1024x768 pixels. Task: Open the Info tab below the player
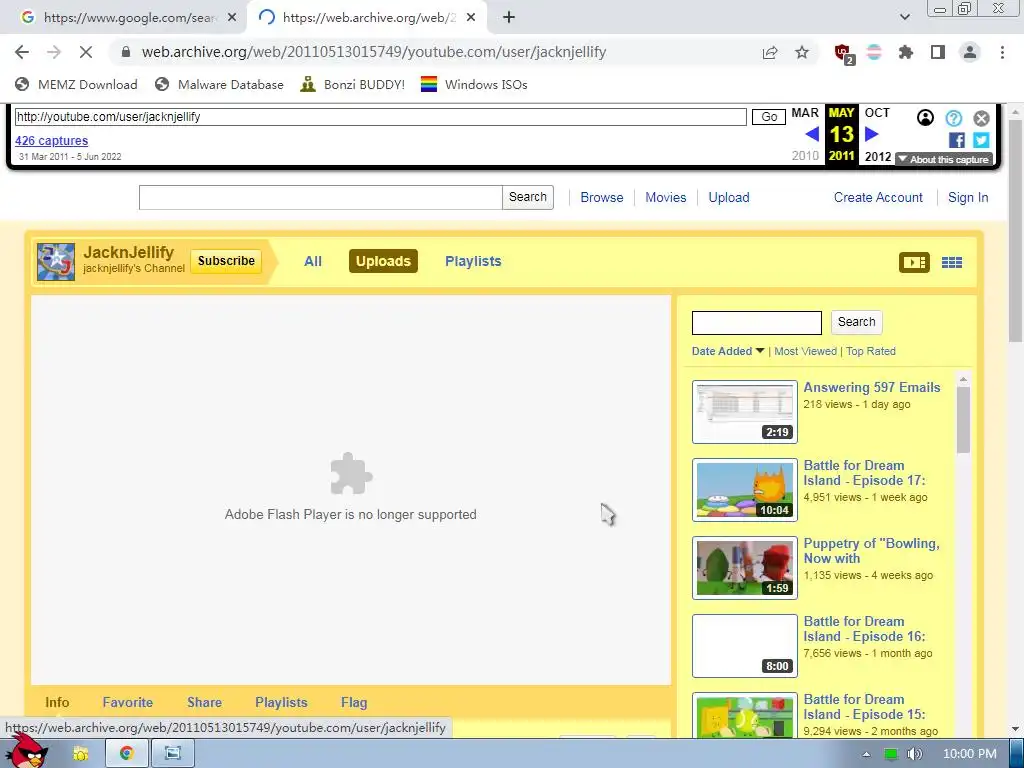(x=57, y=703)
